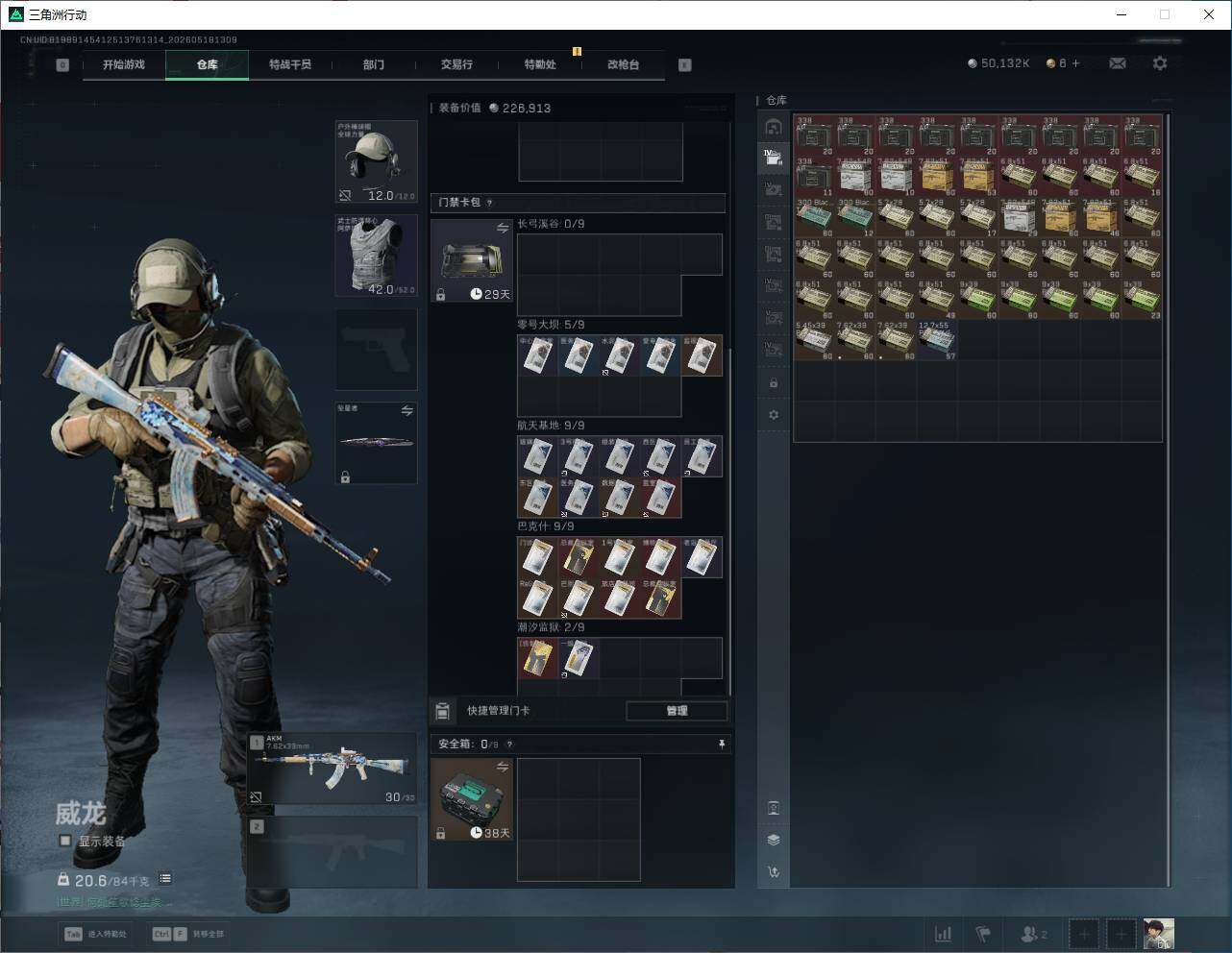The height and width of the screenshot is (953, 1232).
Task: Toggle the 安全箱 pin icon
Action: pos(721,744)
